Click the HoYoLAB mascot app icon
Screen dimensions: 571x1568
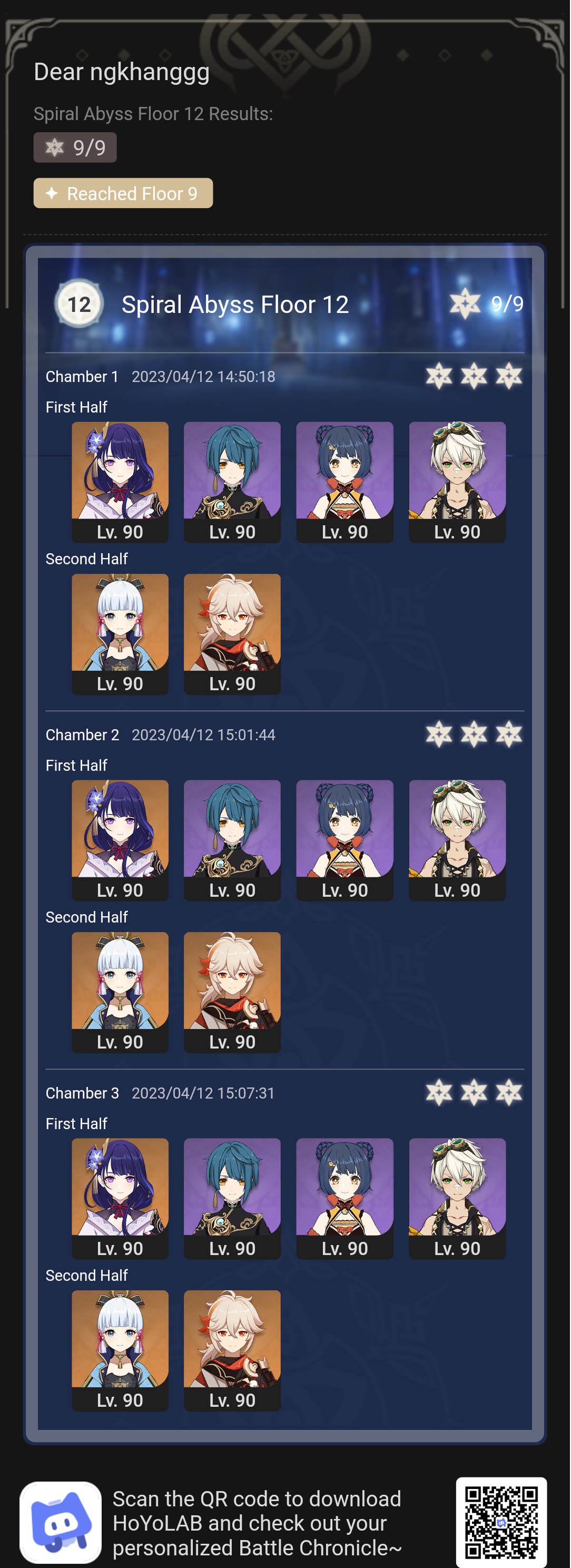61,1522
